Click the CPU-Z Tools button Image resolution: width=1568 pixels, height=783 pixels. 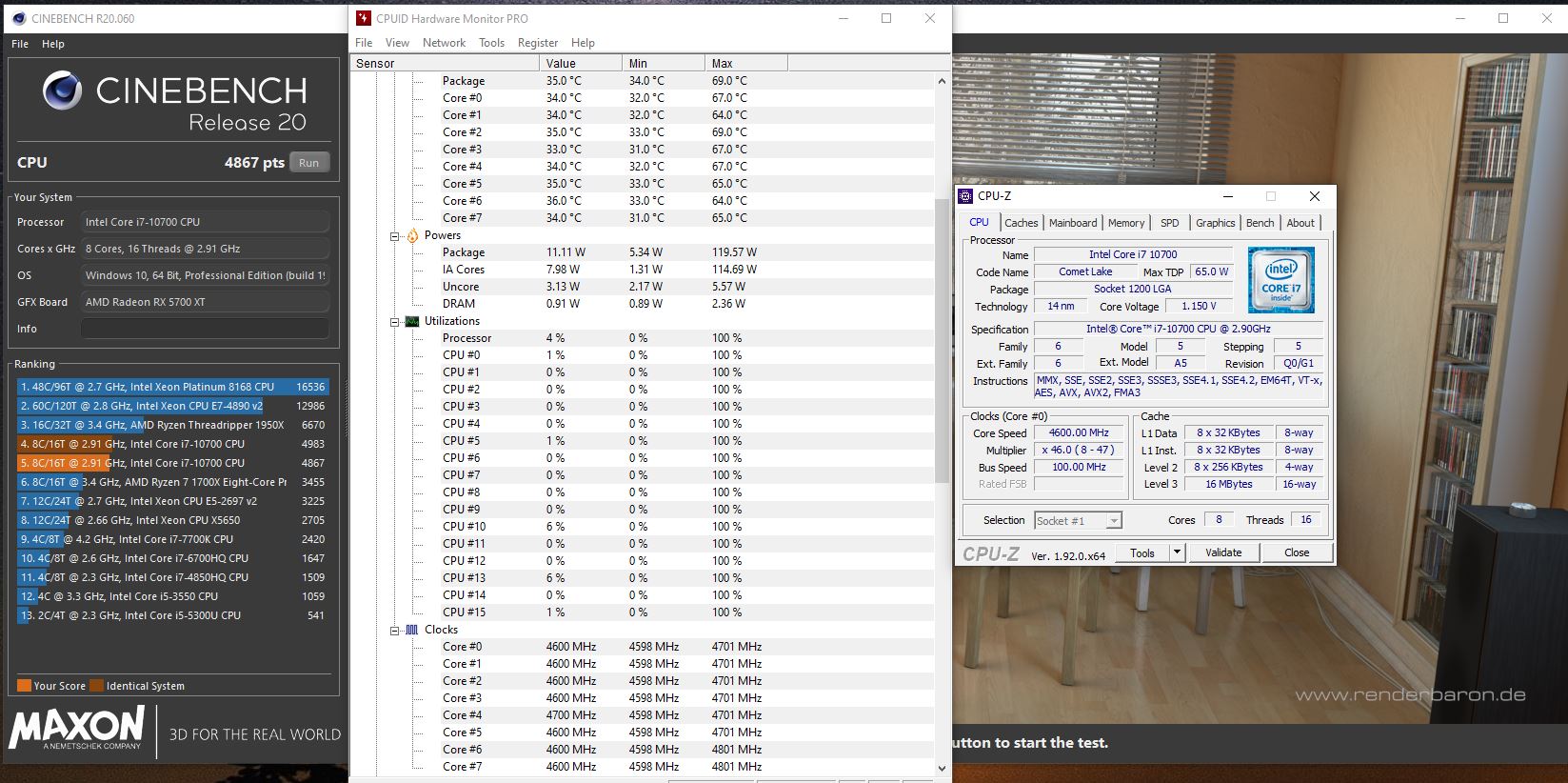coord(1141,552)
